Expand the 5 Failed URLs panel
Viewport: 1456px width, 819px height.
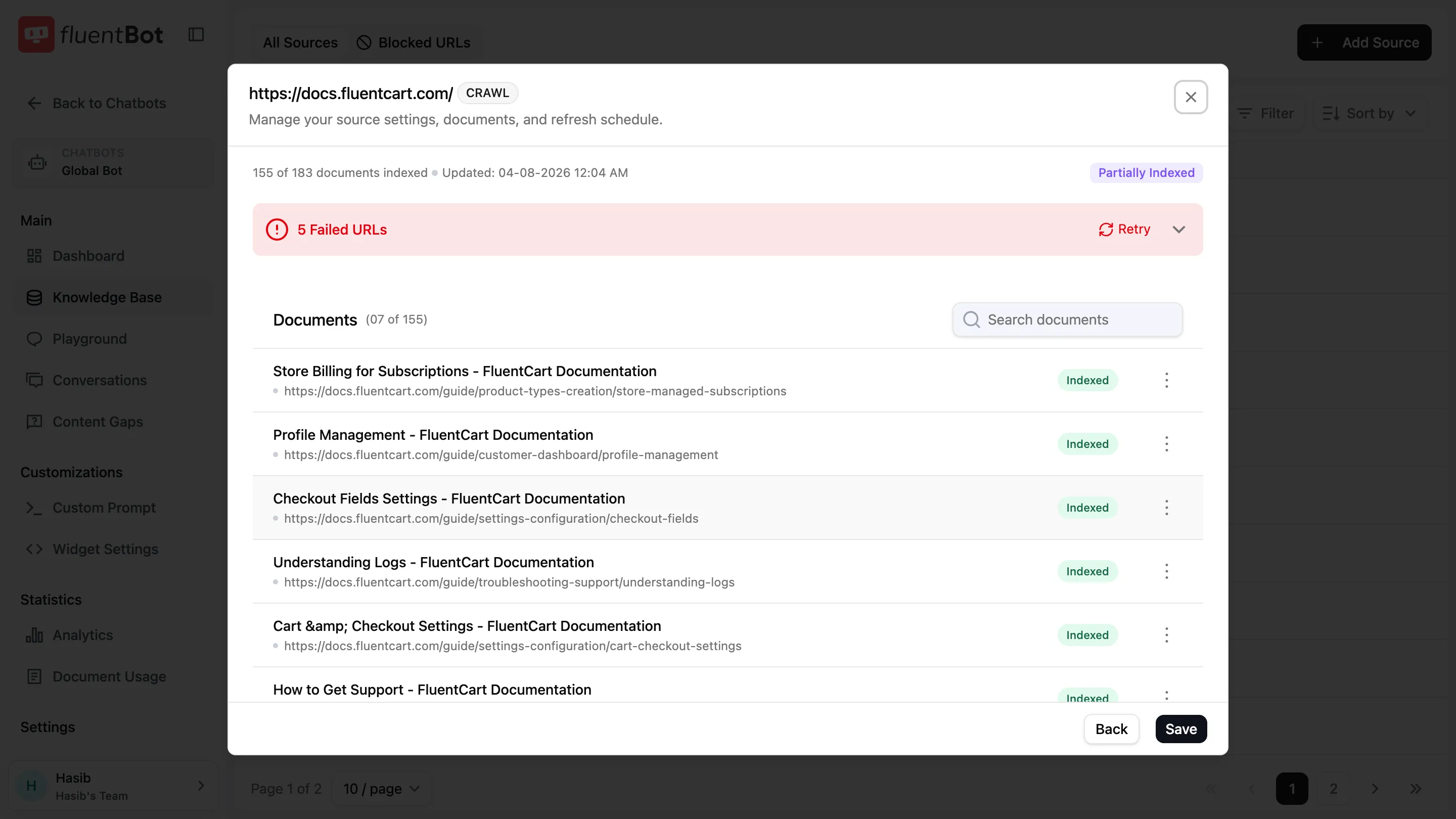click(x=1178, y=230)
